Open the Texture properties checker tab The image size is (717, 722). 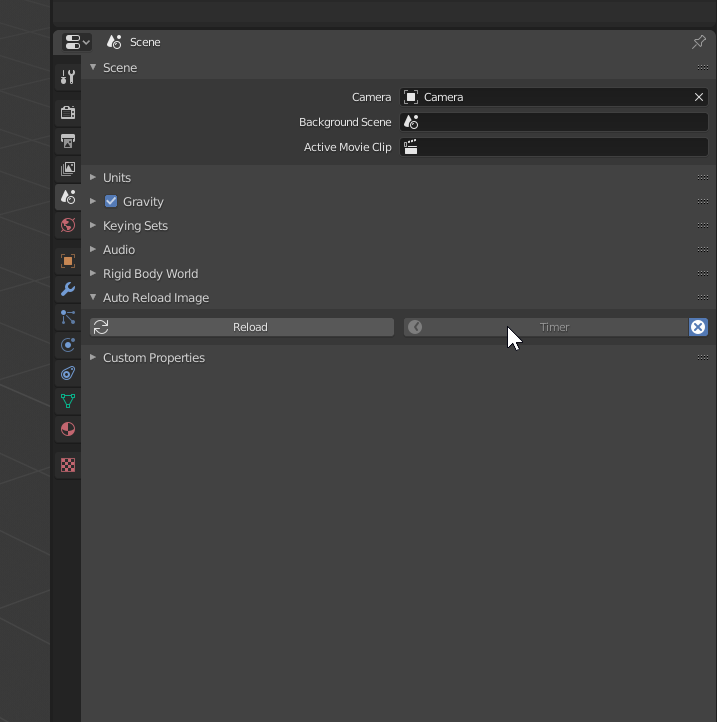68,465
